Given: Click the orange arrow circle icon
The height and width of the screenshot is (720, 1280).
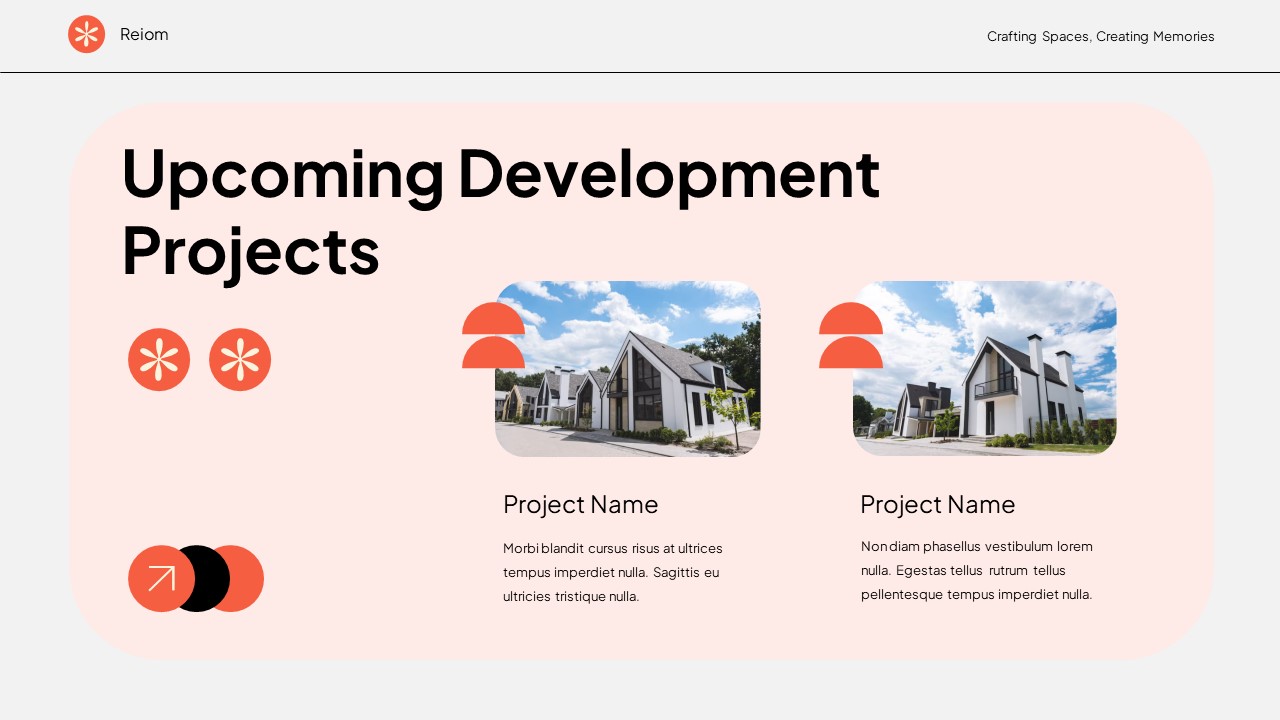Looking at the screenshot, I should point(161,578).
